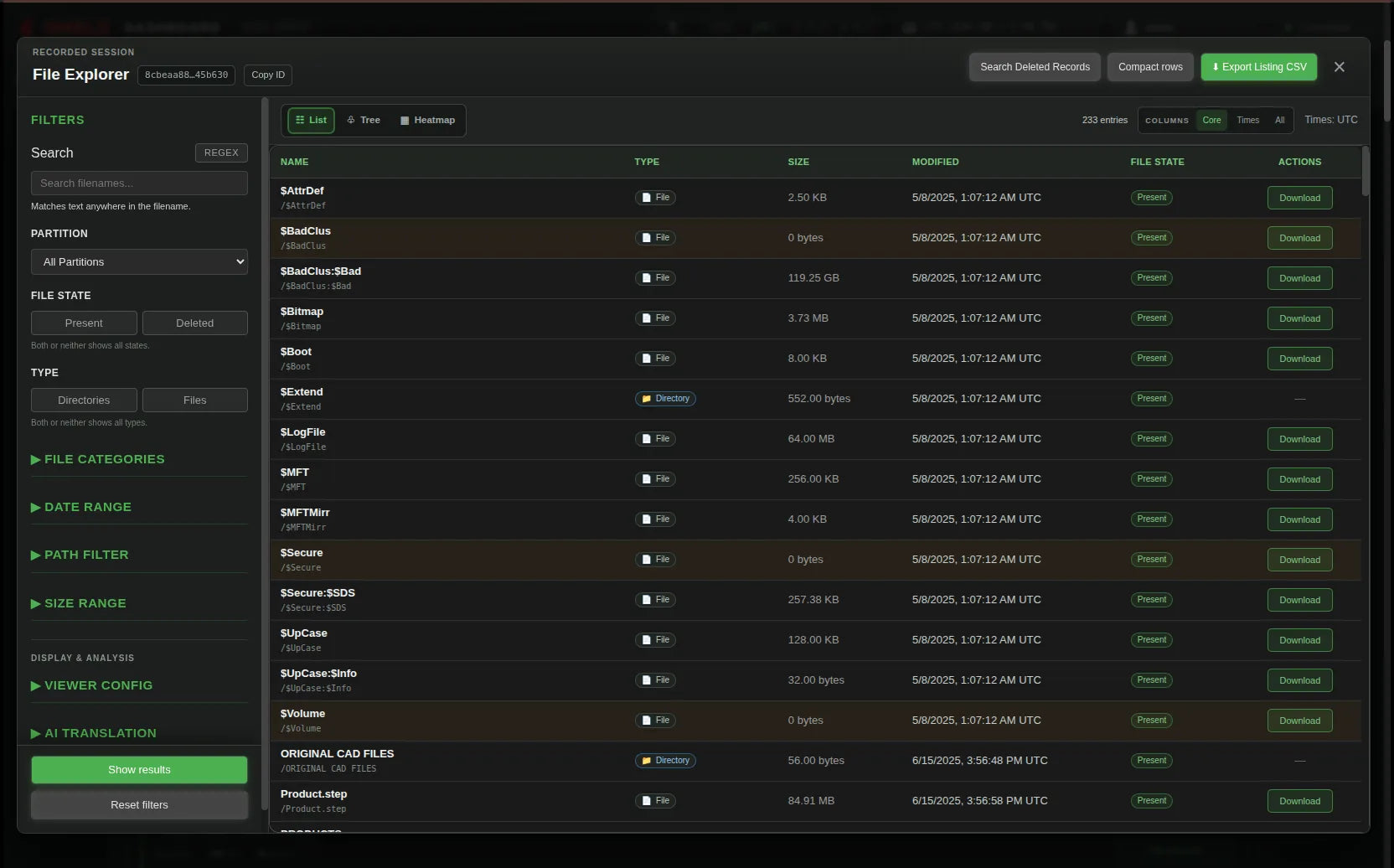Image resolution: width=1394 pixels, height=868 pixels.
Task: Download the $MFT file
Action: coord(1299,480)
